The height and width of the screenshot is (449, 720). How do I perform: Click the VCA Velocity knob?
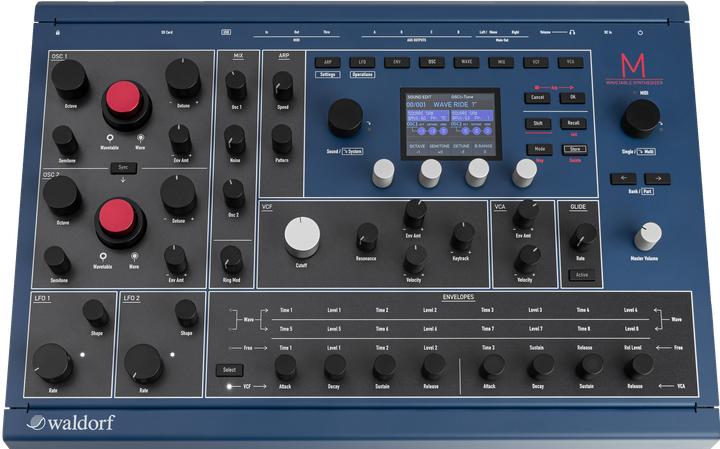click(x=527, y=259)
